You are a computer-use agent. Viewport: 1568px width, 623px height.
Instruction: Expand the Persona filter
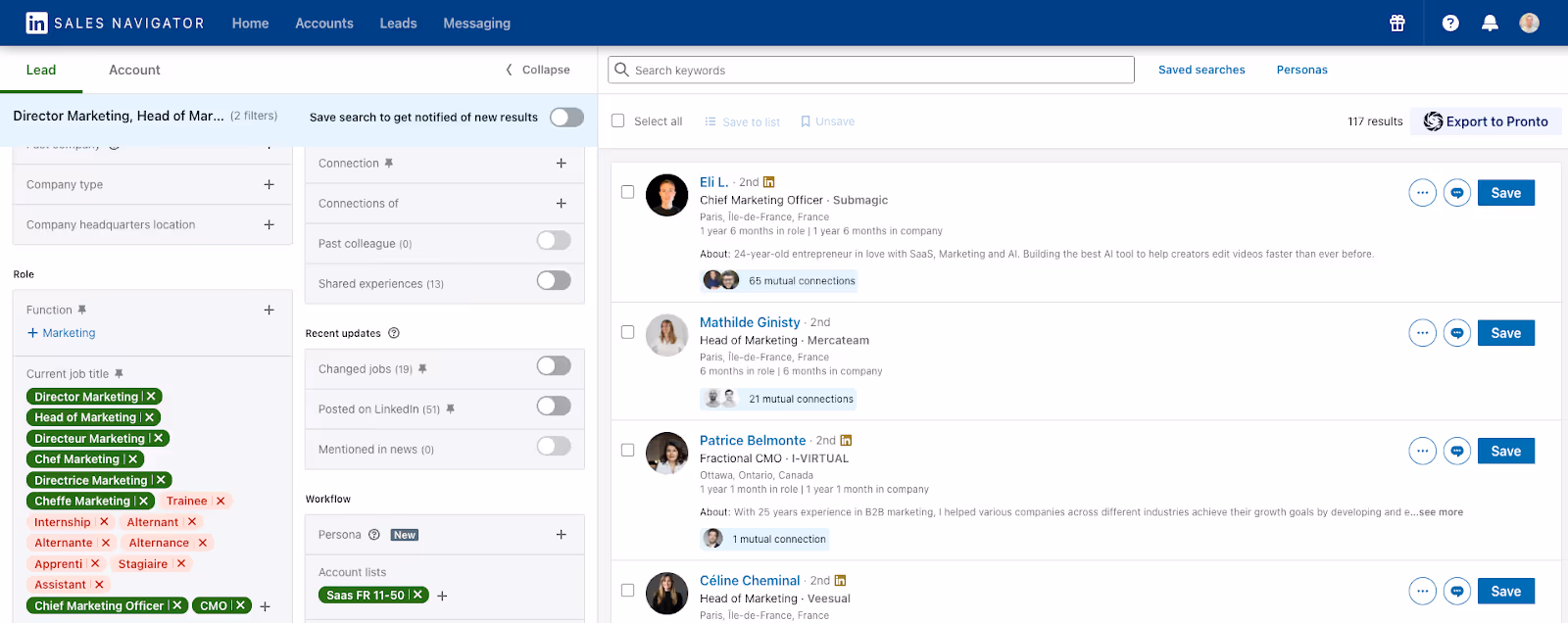pyautogui.click(x=561, y=534)
